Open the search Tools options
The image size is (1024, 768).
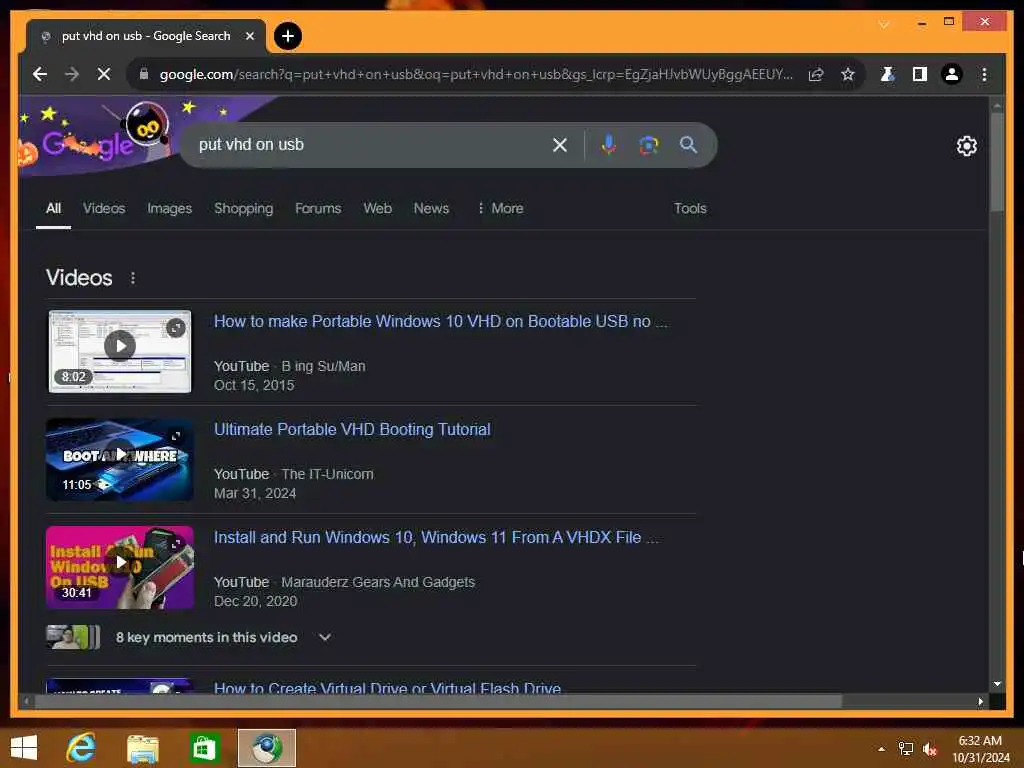pyautogui.click(x=690, y=208)
